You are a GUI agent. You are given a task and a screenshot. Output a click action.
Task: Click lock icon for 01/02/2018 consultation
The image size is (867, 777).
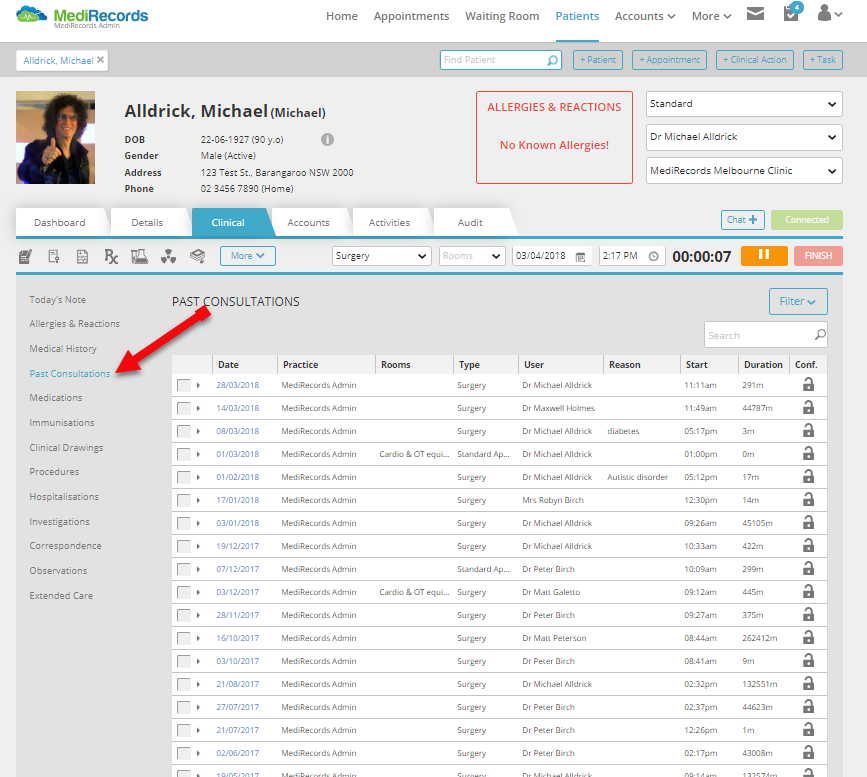[808, 476]
